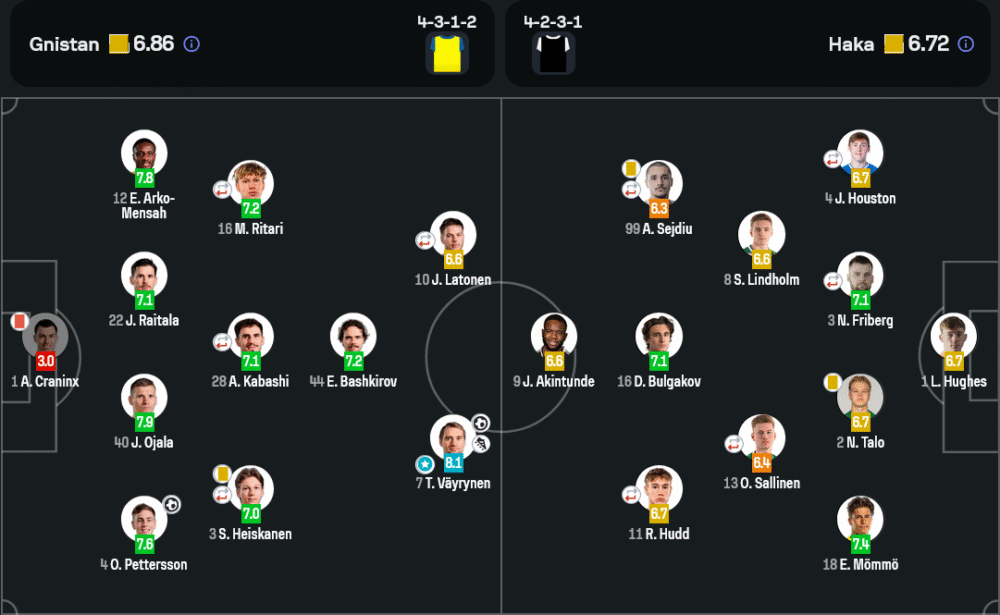
Task: Click the Gnistan team name
Action: [64, 44]
